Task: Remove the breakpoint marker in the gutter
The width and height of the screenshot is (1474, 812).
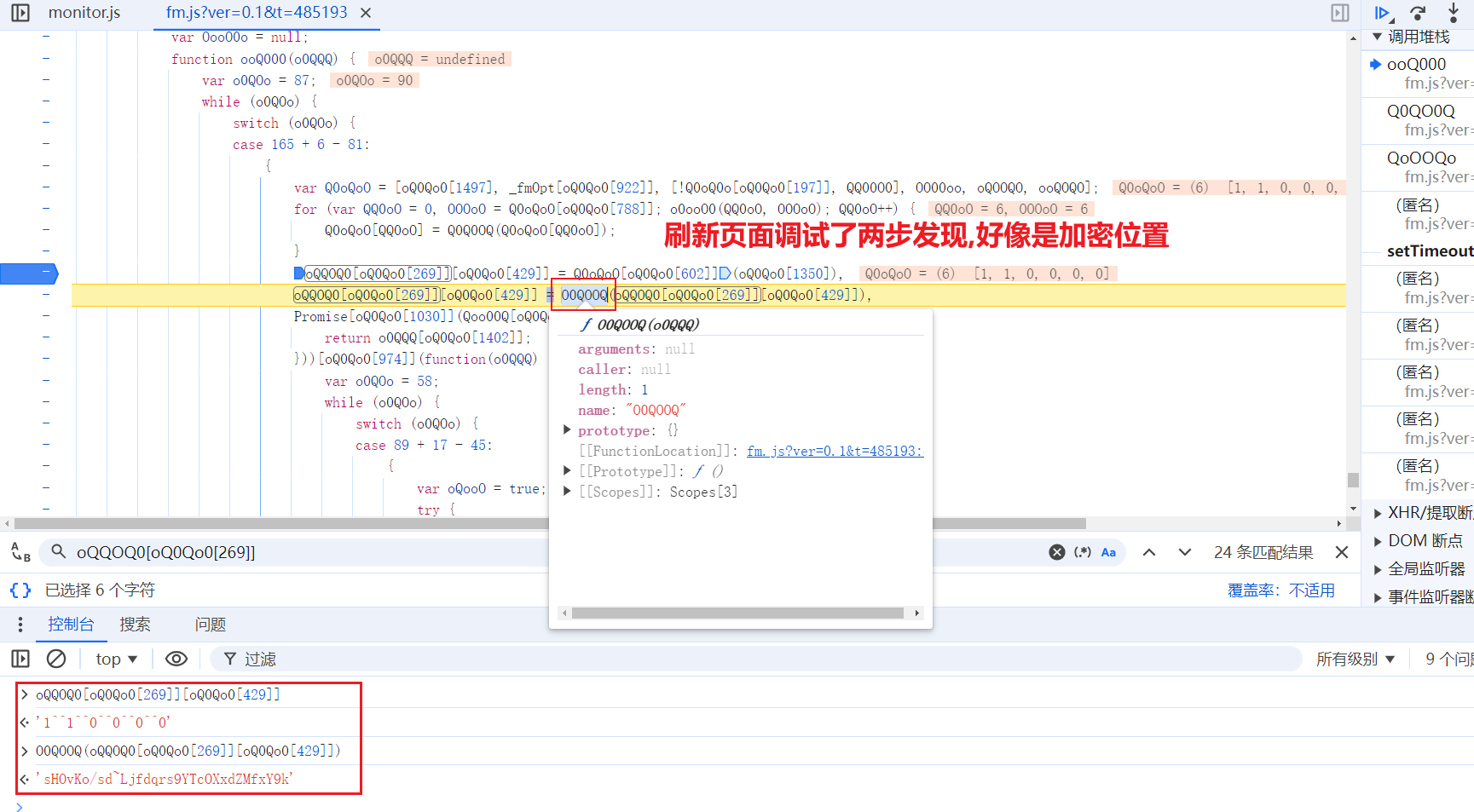Action: [x=29, y=274]
